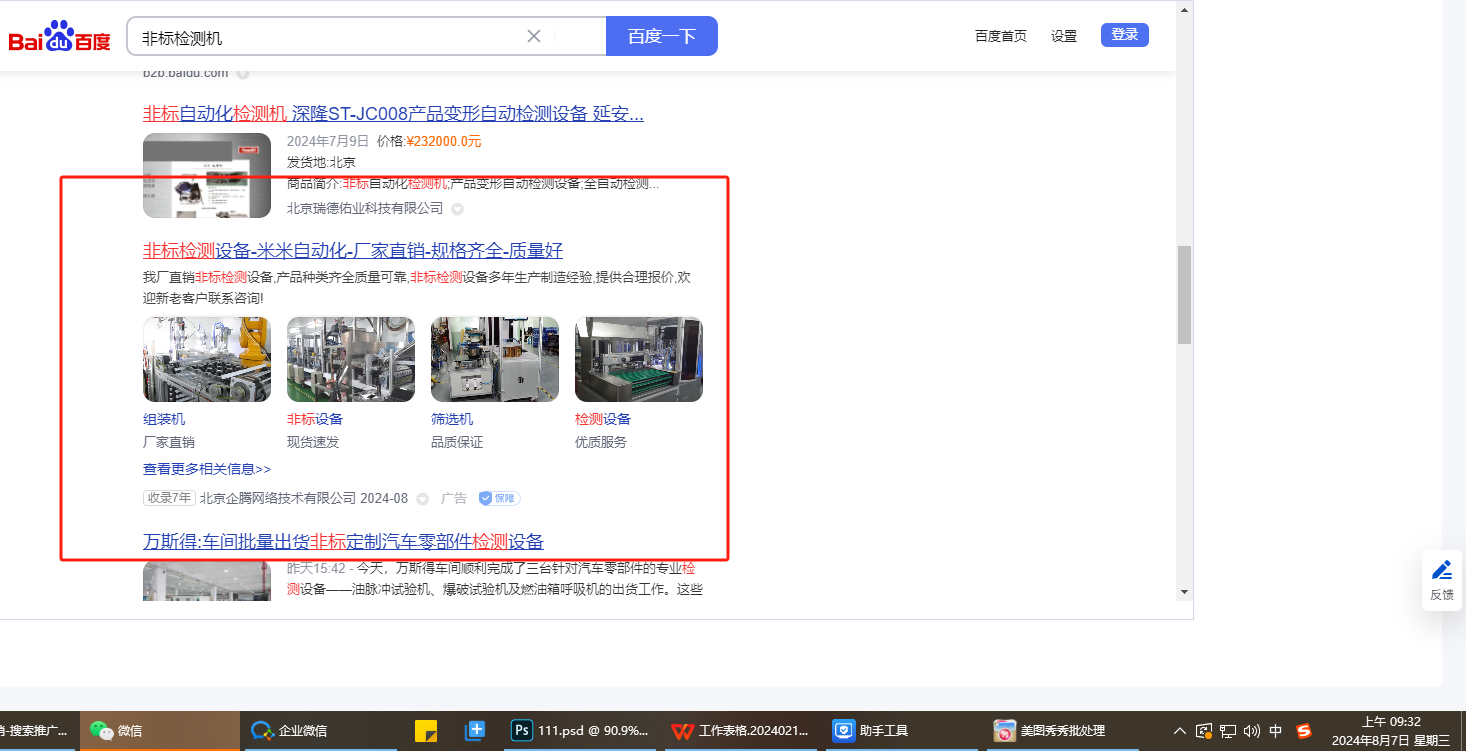Click the text 优质服务
The image size is (1466, 751).
click(x=601, y=442)
